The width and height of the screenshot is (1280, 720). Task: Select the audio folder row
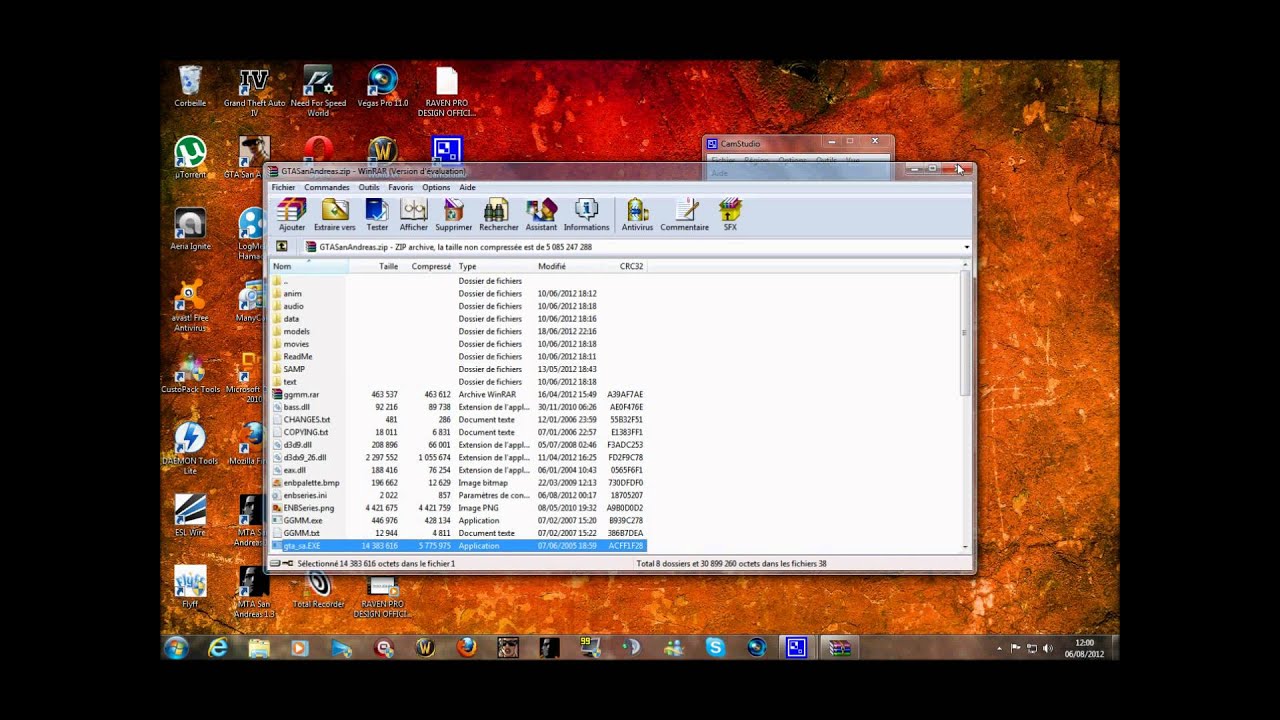[x=458, y=306]
